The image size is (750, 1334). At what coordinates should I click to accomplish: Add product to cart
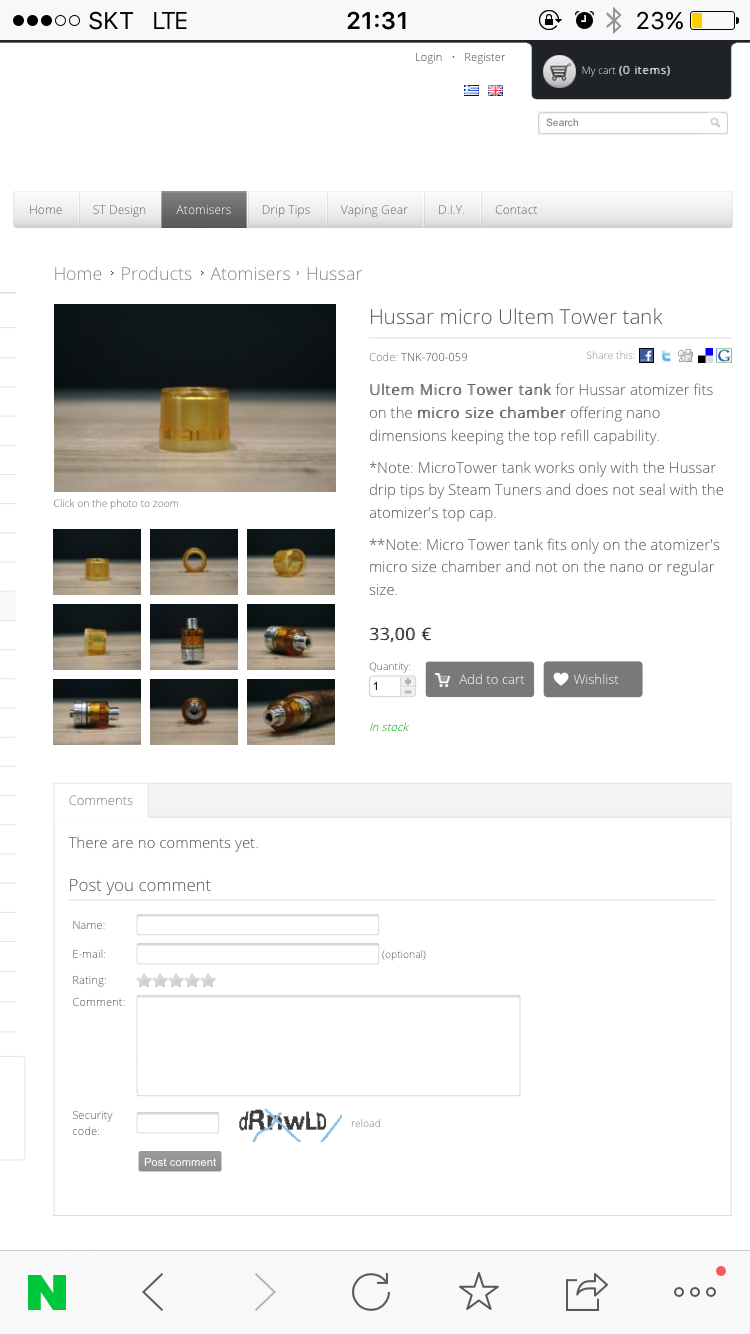480,680
